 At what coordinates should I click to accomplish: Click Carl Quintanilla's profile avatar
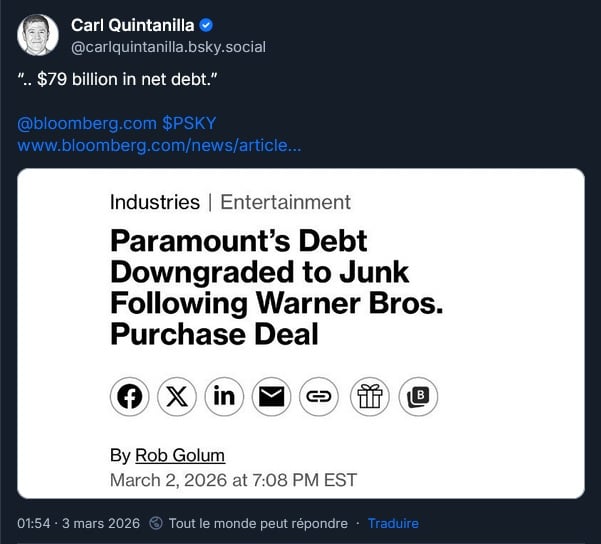tap(37, 35)
